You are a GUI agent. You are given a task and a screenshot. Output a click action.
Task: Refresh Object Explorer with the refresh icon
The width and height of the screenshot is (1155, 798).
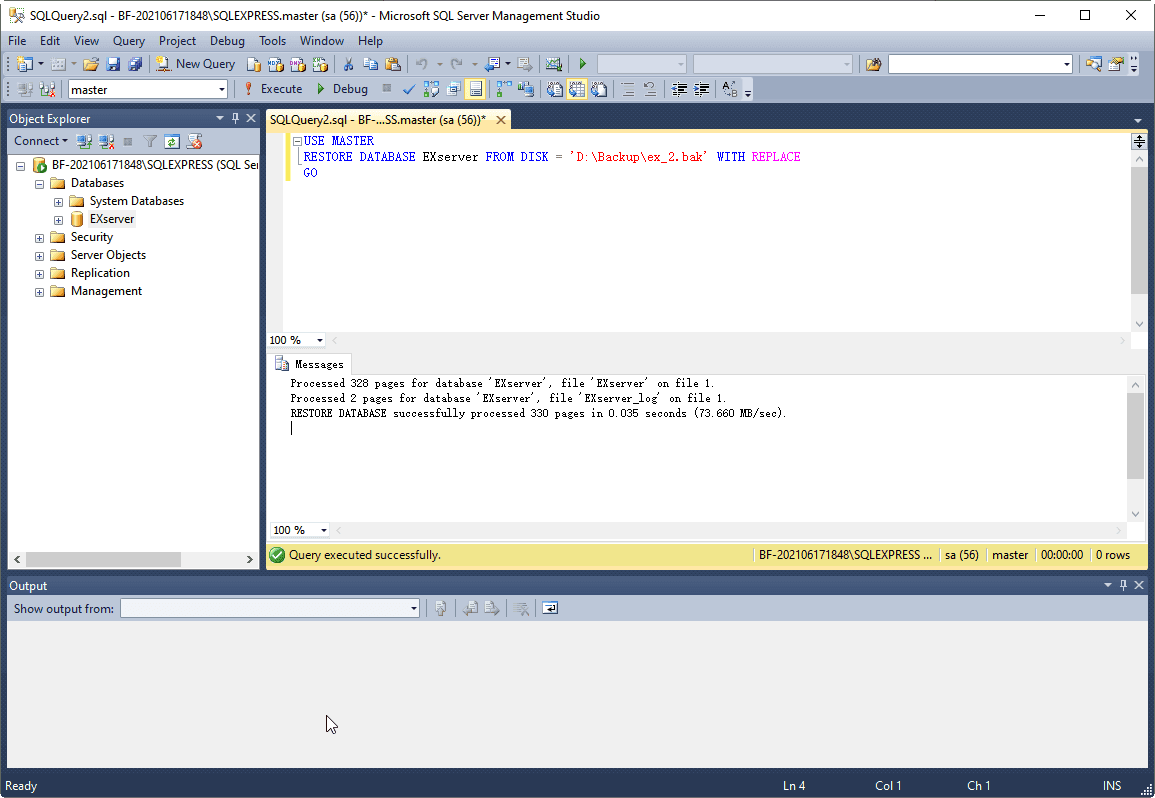[x=172, y=141]
